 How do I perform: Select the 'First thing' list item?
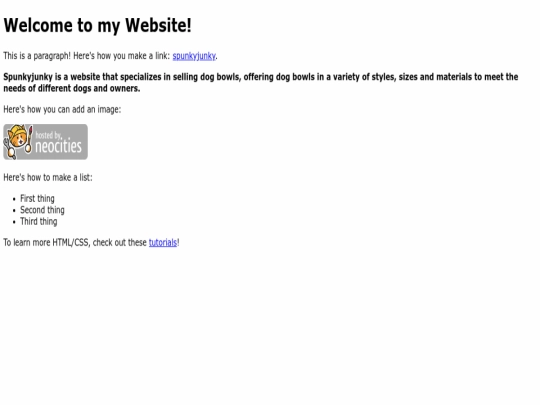(x=37, y=198)
